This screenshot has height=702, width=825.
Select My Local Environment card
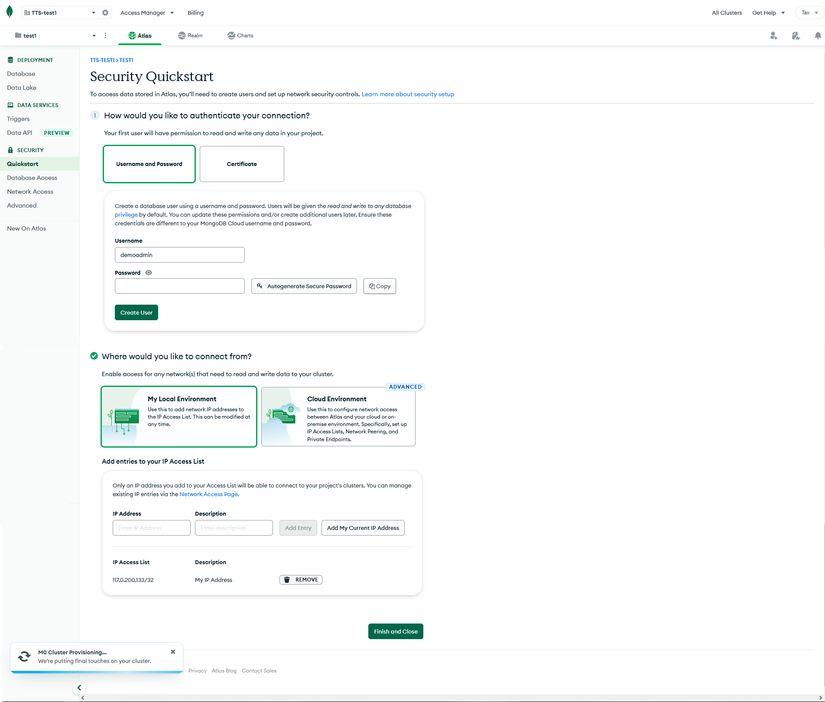coord(179,417)
